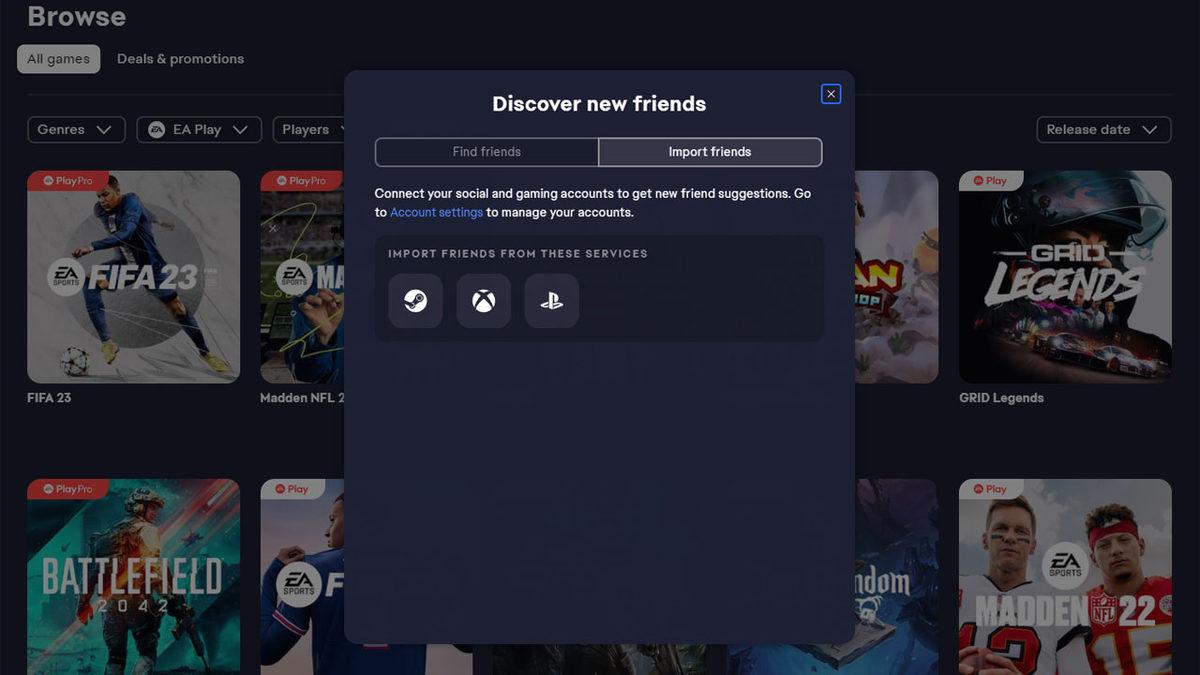Viewport: 1200px width, 675px height.
Task: Open the FIFA 23 game thumbnail
Action: [x=133, y=277]
